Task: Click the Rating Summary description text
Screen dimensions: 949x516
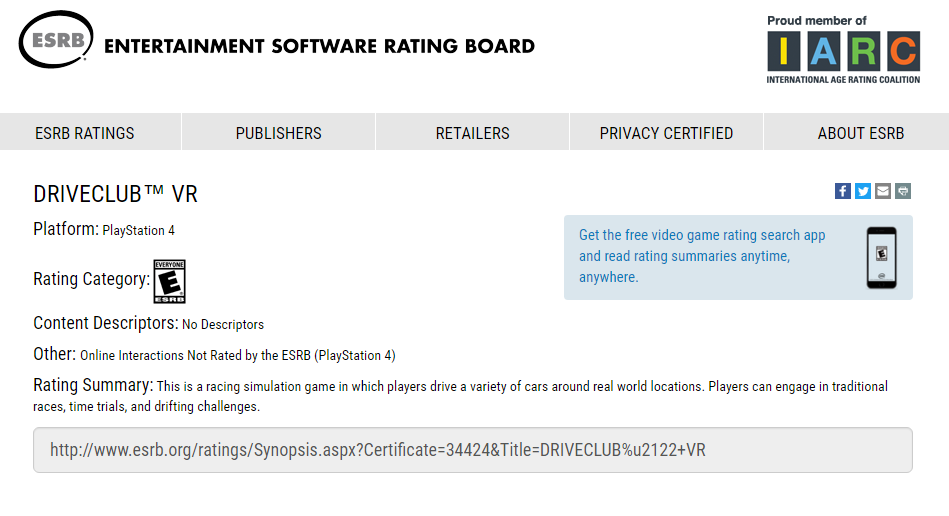Action: (460, 396)
